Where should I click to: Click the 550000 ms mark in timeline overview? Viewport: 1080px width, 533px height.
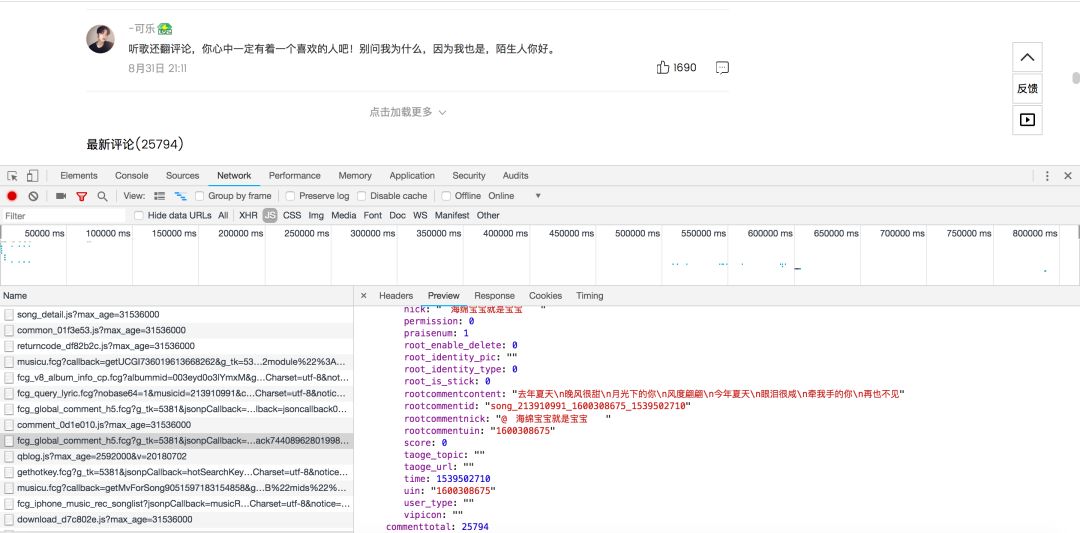pyautogui.click(x=703, y=233)
